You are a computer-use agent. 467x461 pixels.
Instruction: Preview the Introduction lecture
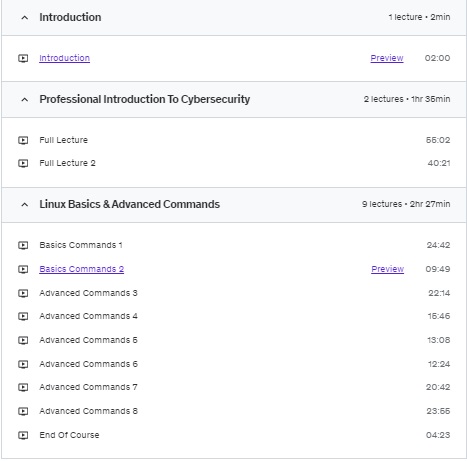(387, 58)
